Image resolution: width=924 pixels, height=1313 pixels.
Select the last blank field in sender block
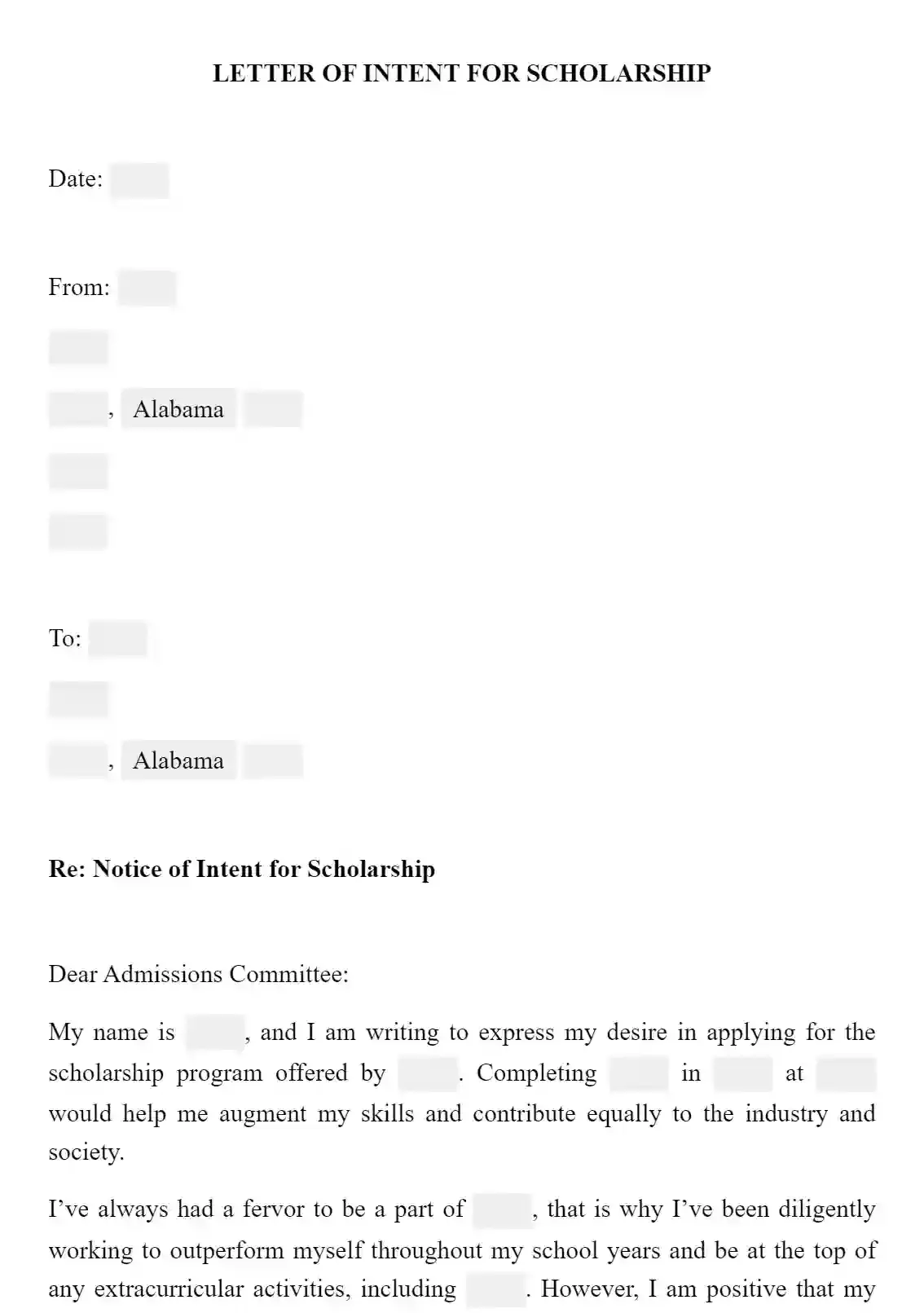pyautogui.click(x=78, y=531)
